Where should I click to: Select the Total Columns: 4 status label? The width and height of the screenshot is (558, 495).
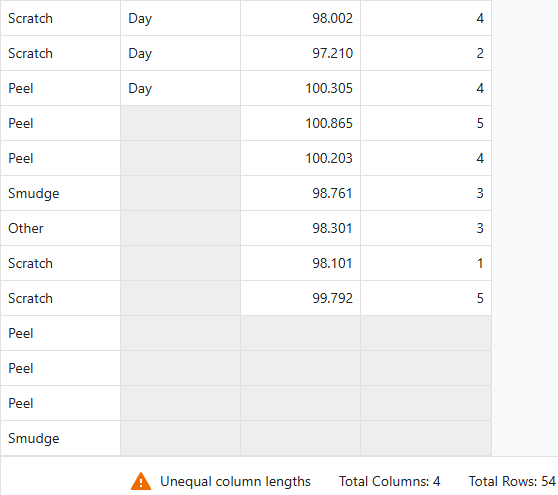click(389, 481)
